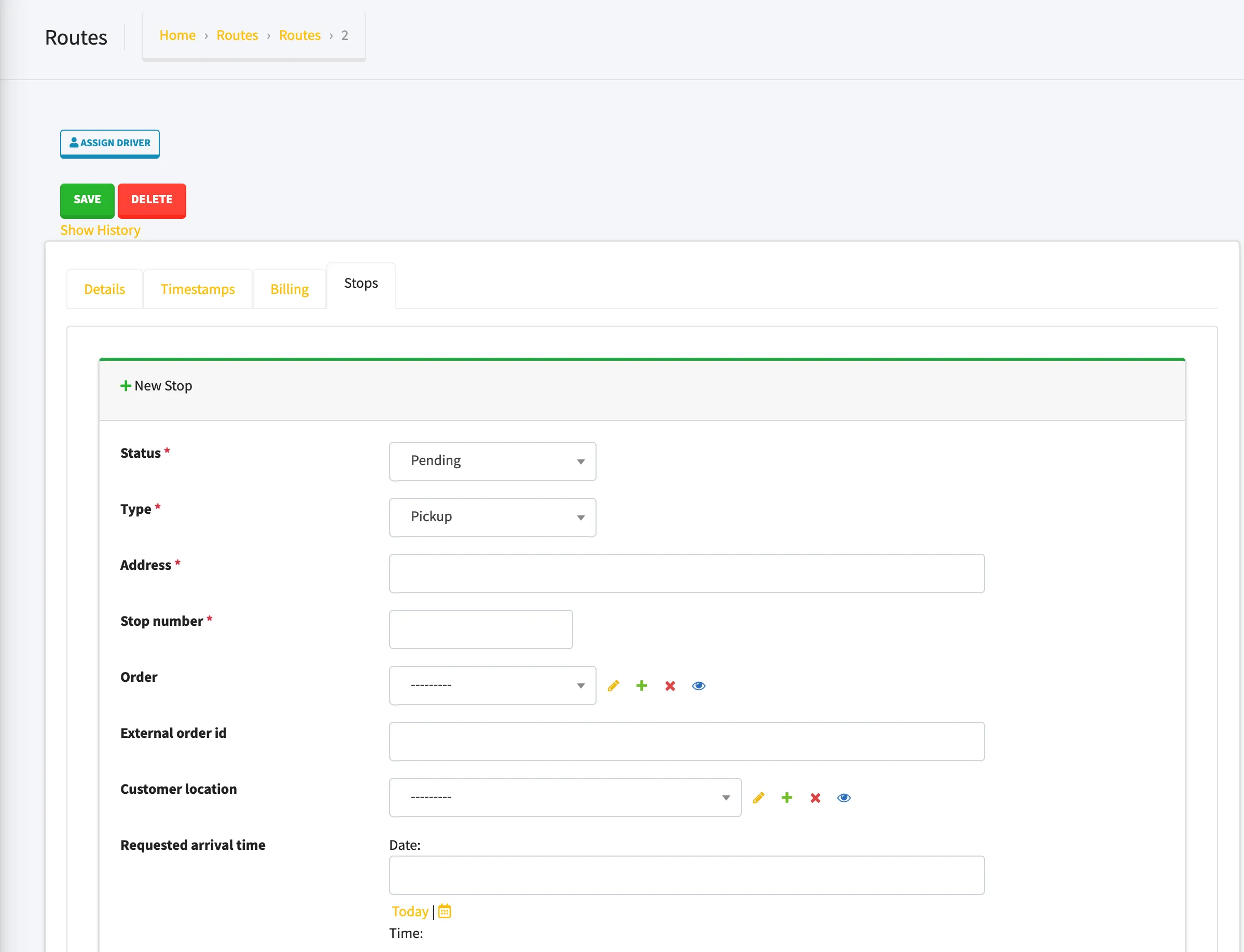Delete the Customer location with the red X icon
Screen dimensions: 1244x952
tap(815, 798)
